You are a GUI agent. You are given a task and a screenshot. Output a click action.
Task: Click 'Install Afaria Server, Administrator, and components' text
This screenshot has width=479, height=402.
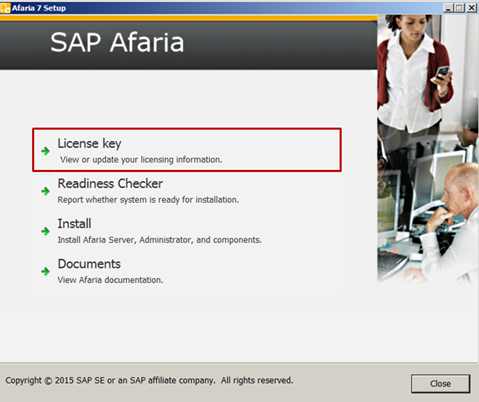coord(160,240)
